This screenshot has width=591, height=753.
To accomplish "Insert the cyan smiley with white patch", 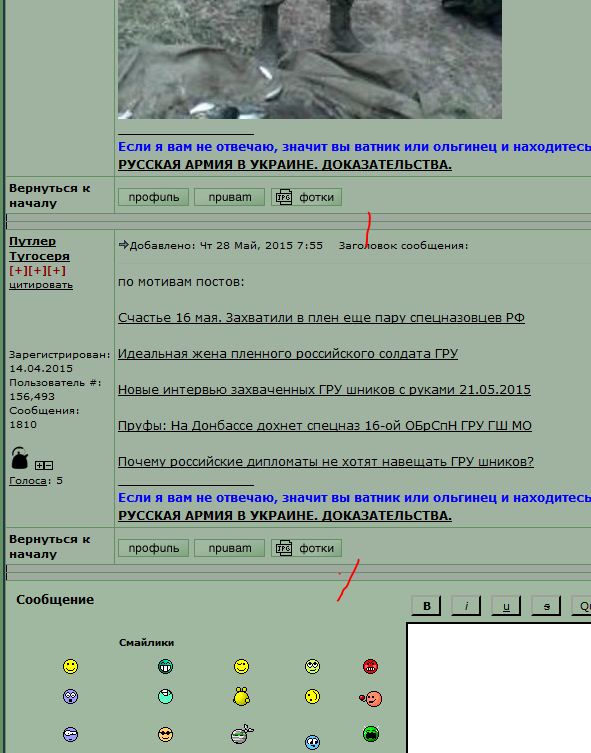I will point(166,696).
